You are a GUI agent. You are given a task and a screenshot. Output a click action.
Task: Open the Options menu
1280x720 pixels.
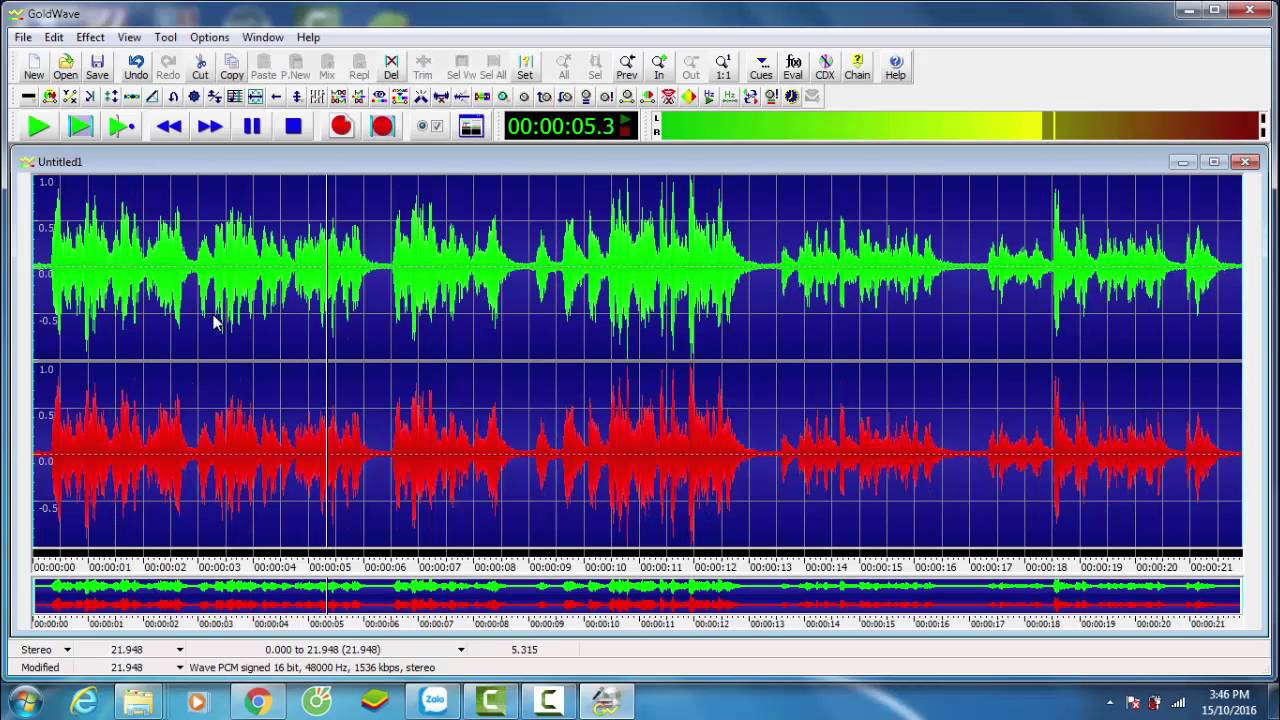pyautogui.click(x=209, y=37)
